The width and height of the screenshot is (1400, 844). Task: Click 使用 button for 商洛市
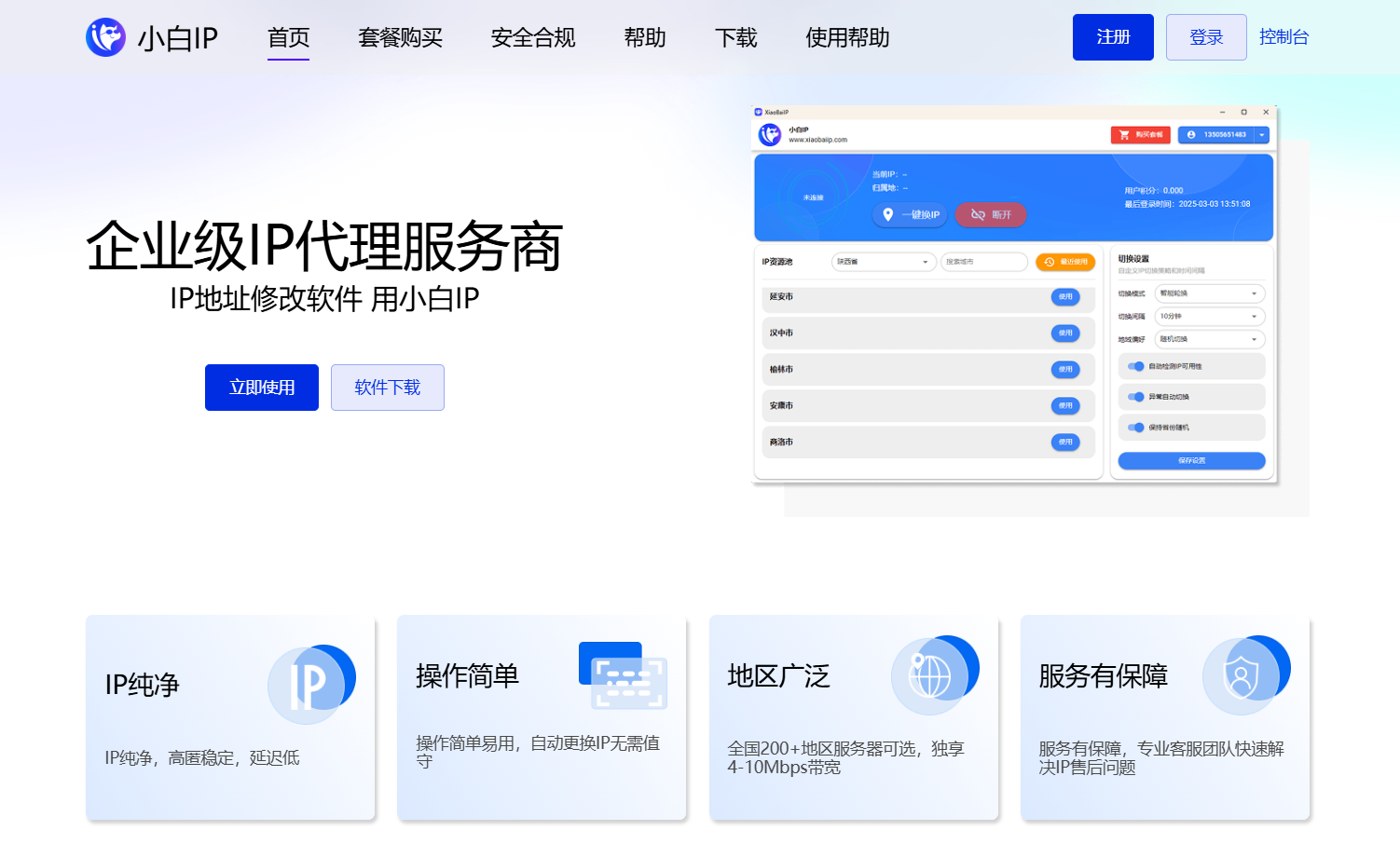coord(1065,442)
